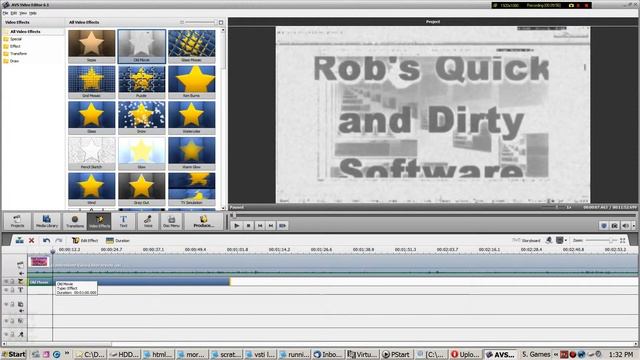The image size is (640, 360).
Task: Toggle eye on voice microphone track
Action: pyautogui.click(x=6, y=334)
